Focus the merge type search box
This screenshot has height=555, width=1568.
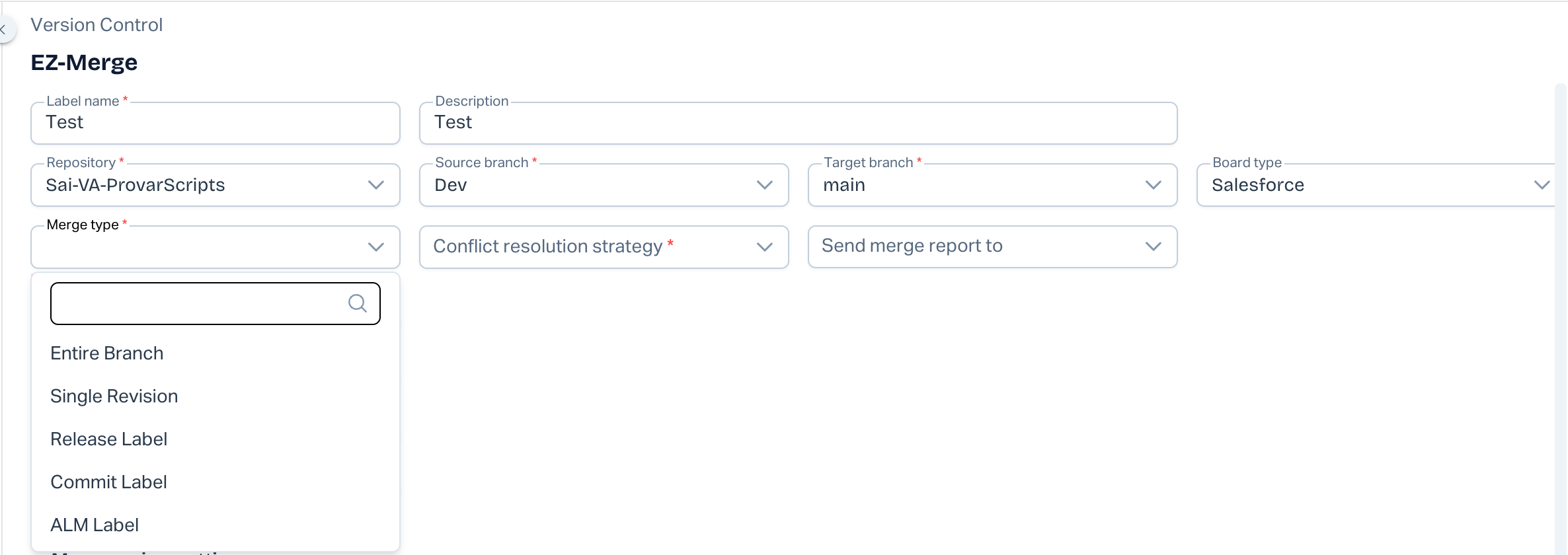[x=198, y=303]
